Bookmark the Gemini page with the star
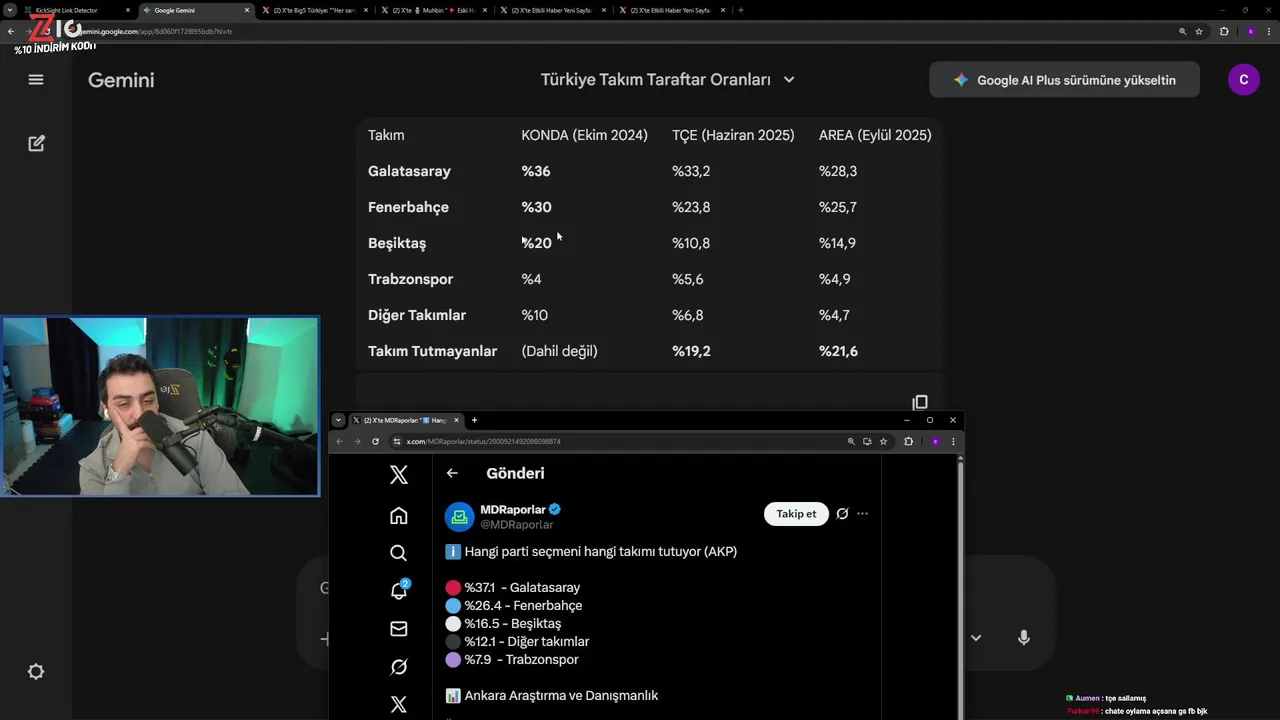 pyautogui.click(x=1199, y=31)
